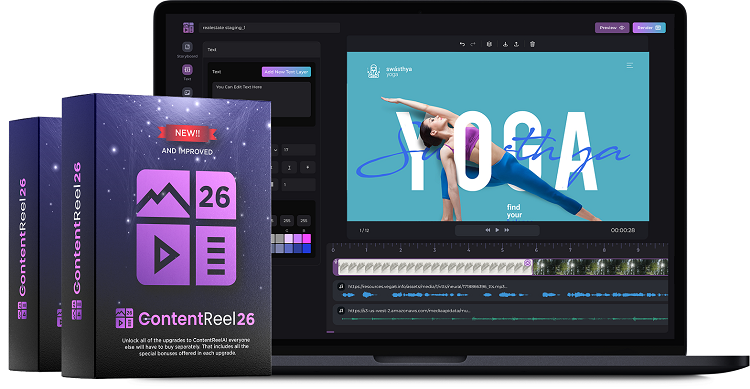
Task: Skip forward with the fast-forward control
Action: [x=507, y=230]
